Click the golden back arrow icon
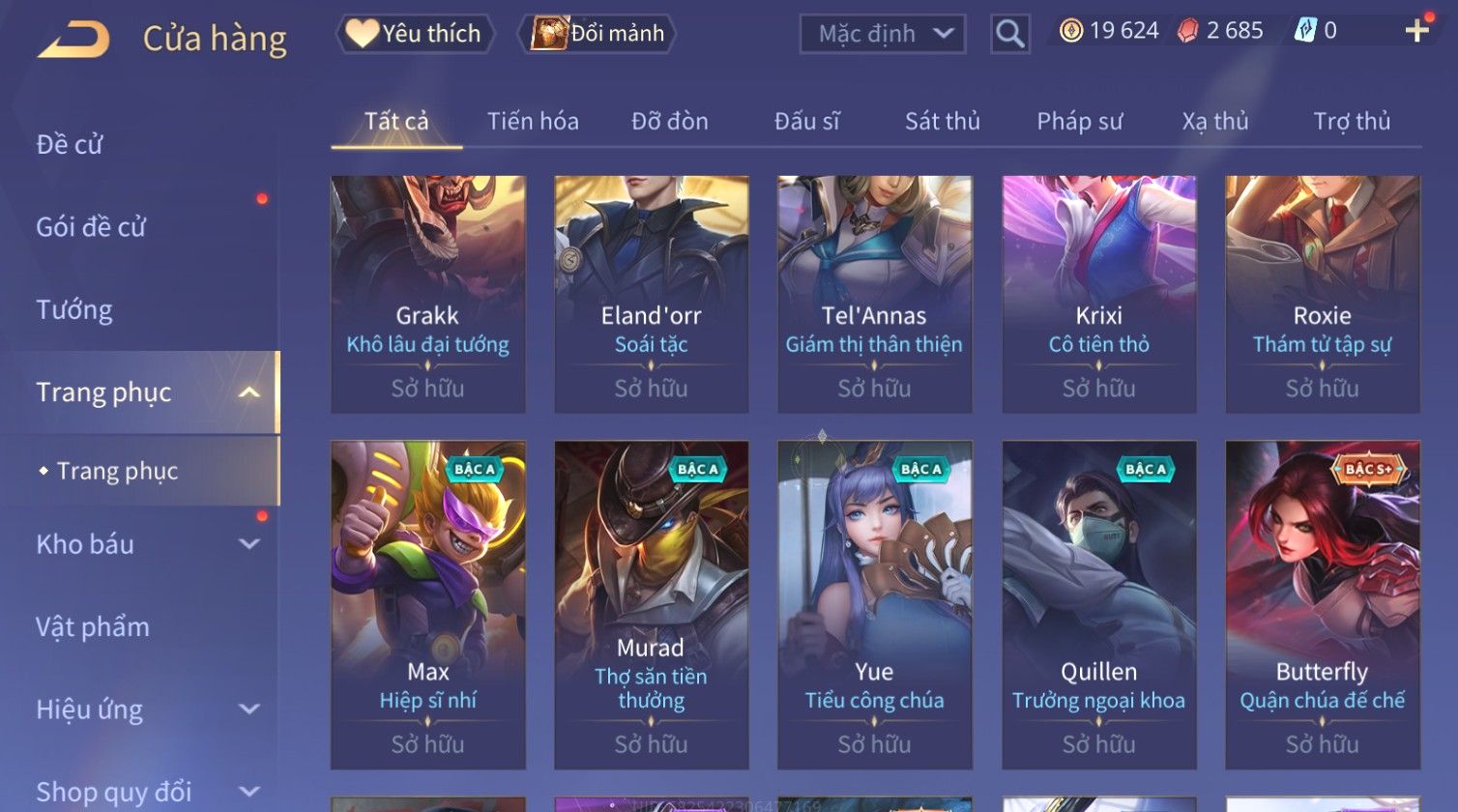Image resolution: width=1458 pixels, height=812 pixels. [73, 40]
